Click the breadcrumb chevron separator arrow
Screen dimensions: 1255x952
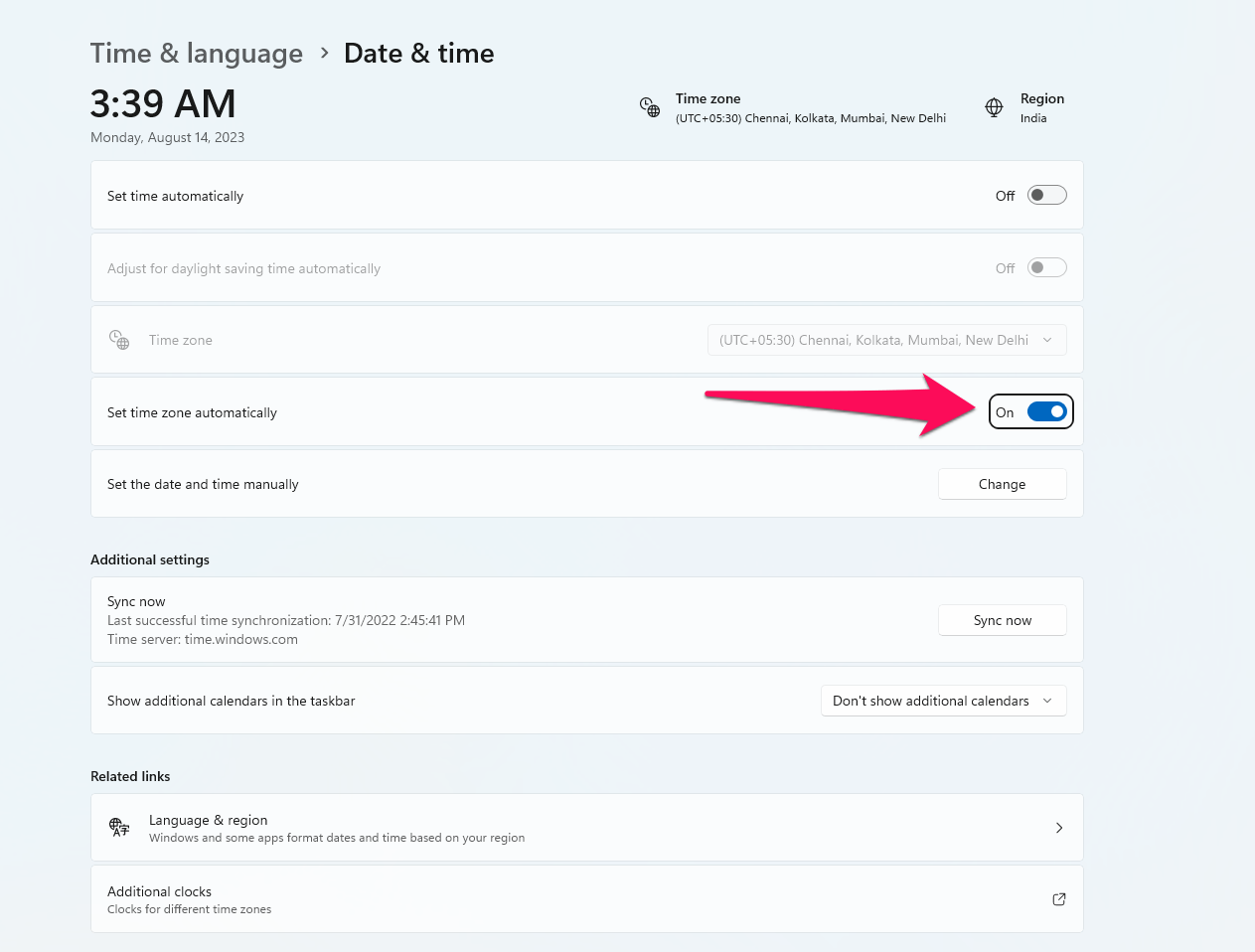point(324,54)
